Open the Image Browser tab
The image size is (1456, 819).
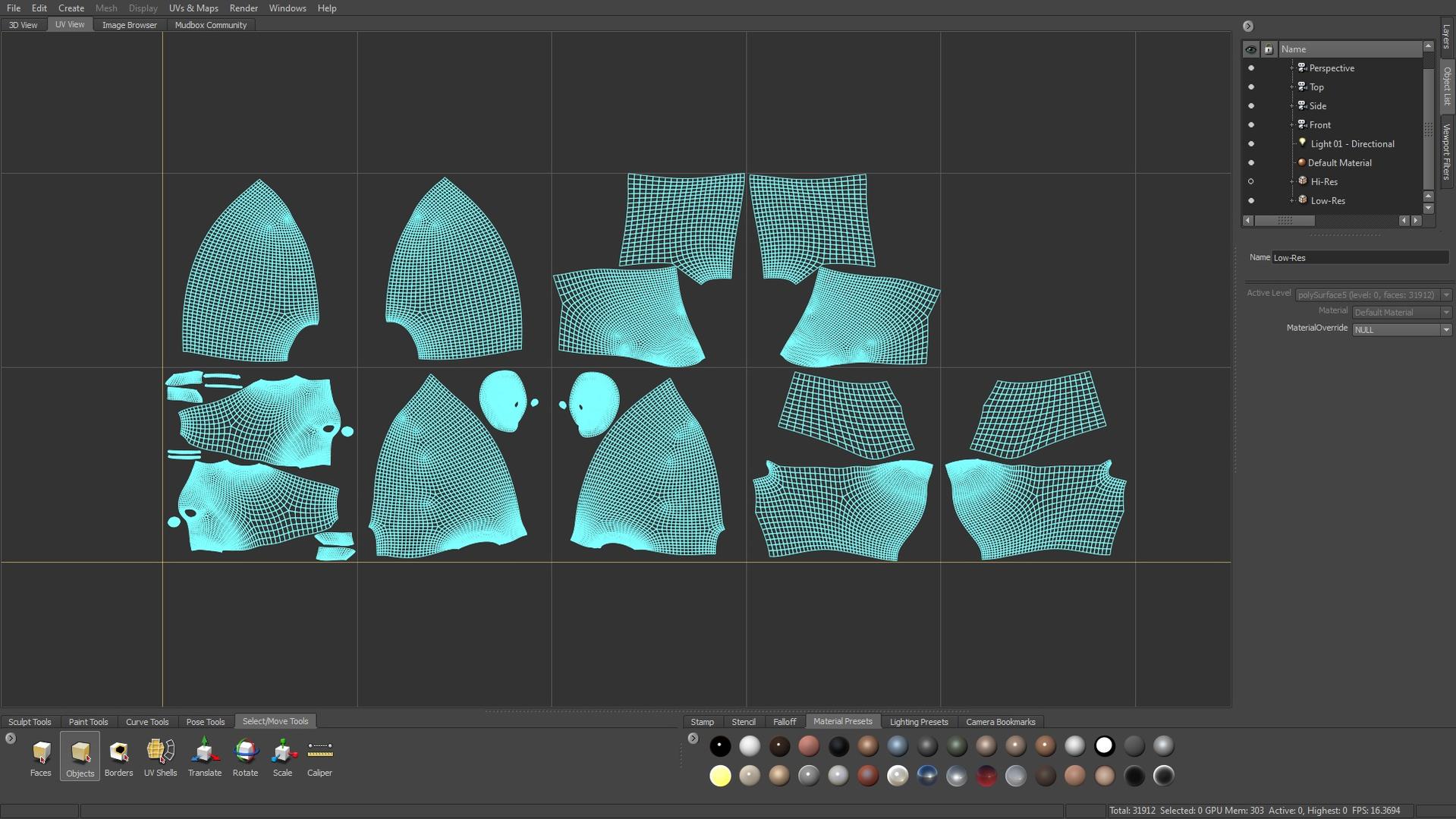click(x=130, y=24)
